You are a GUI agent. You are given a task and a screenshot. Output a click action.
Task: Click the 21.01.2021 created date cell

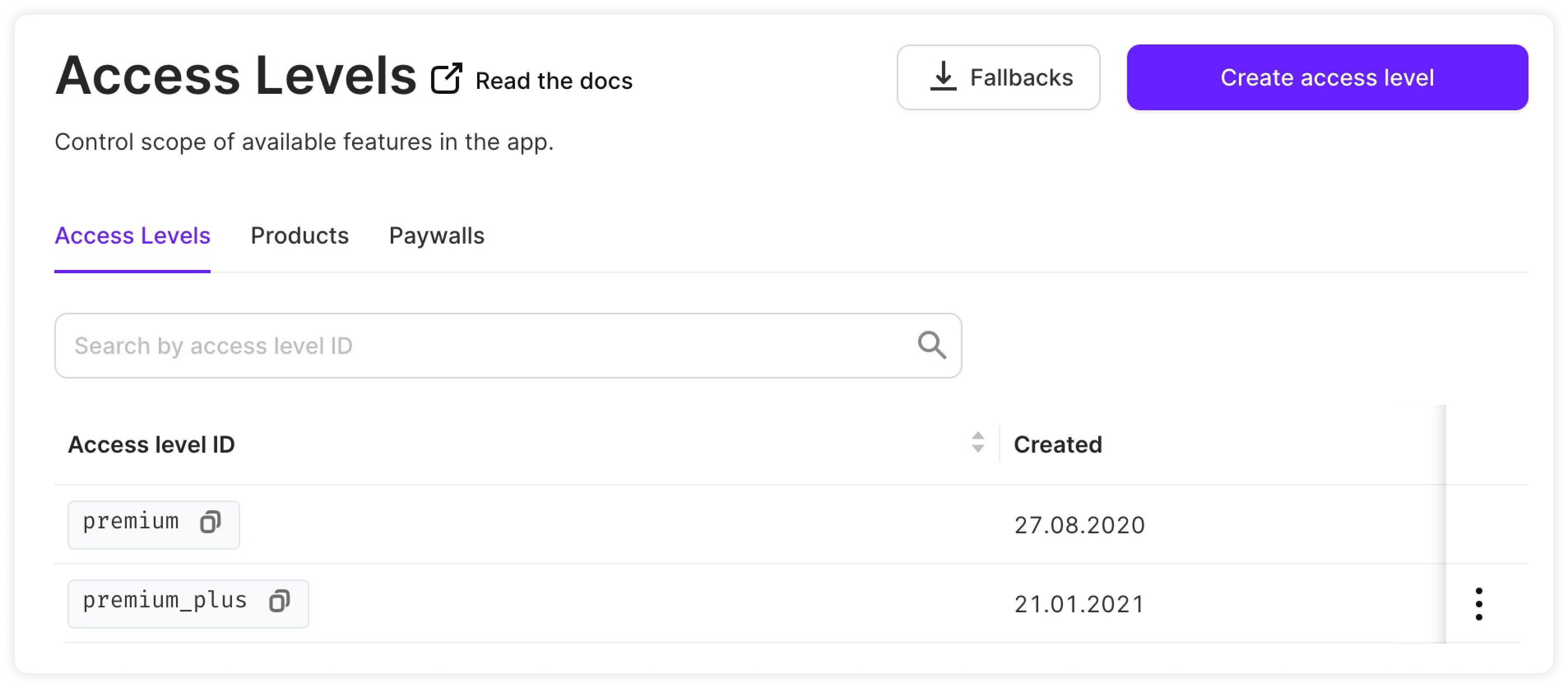pyautogui.click(x=1079, y=603)
